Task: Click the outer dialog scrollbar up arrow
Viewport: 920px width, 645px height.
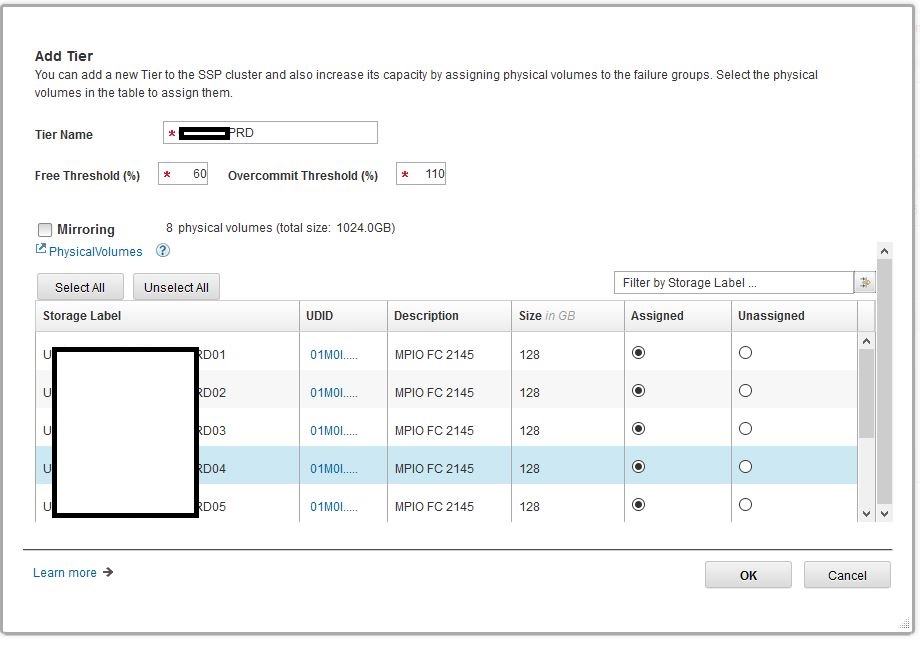Action: click(x=884, y=250)
